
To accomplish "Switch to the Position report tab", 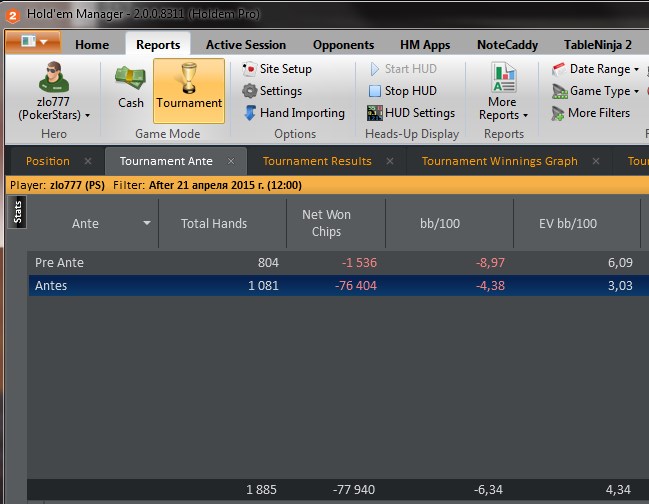I will pyautogui.click(x=48, y=161).
